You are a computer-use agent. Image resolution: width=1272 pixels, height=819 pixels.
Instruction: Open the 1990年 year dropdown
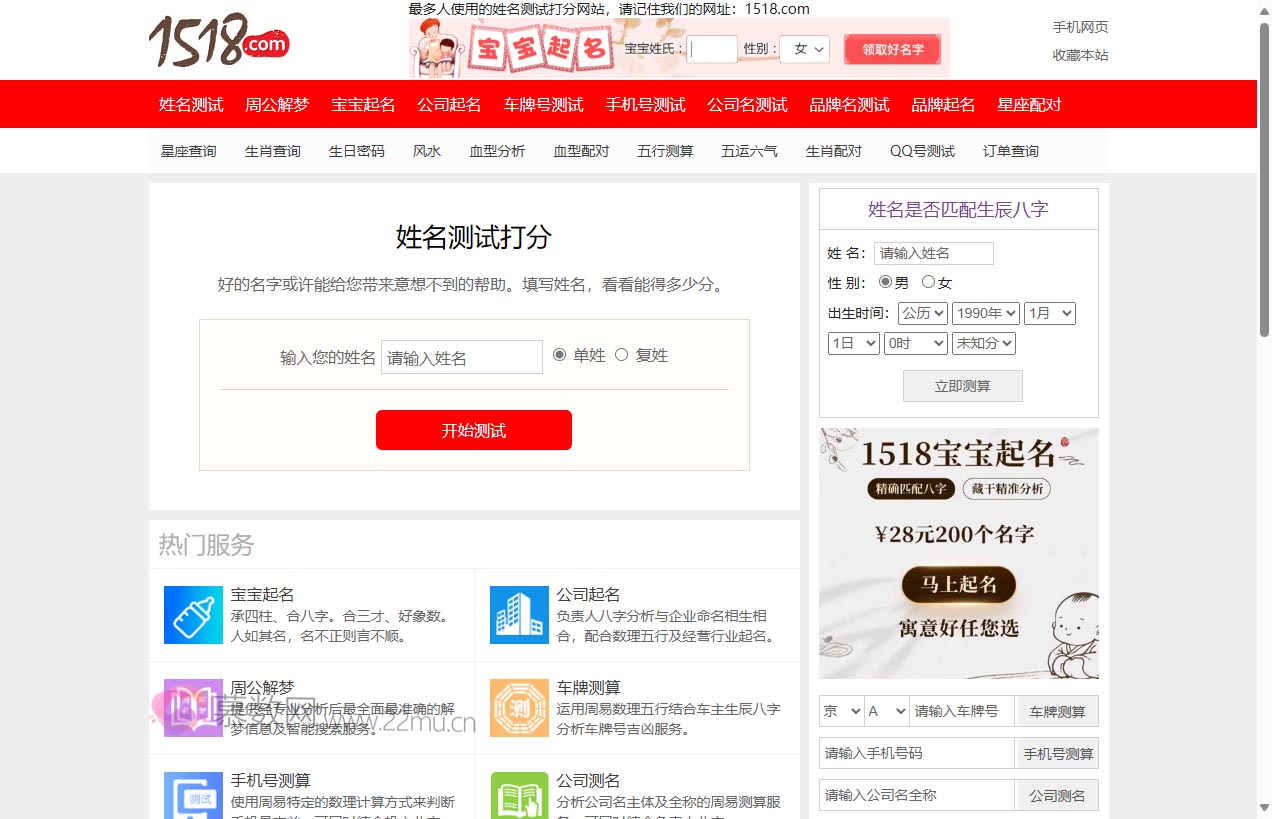click(985, 313)
